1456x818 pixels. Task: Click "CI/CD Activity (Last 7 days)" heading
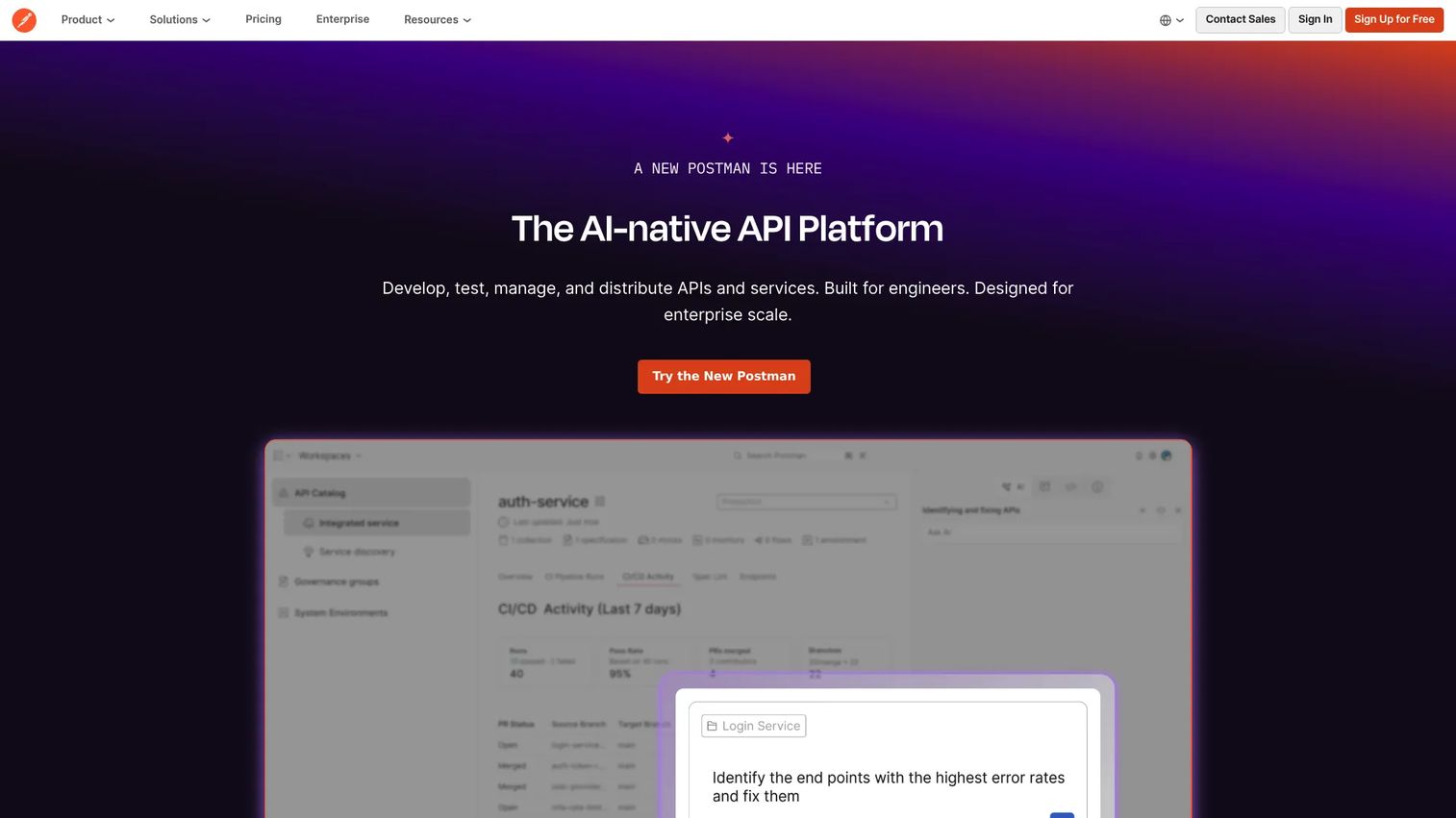590,608
